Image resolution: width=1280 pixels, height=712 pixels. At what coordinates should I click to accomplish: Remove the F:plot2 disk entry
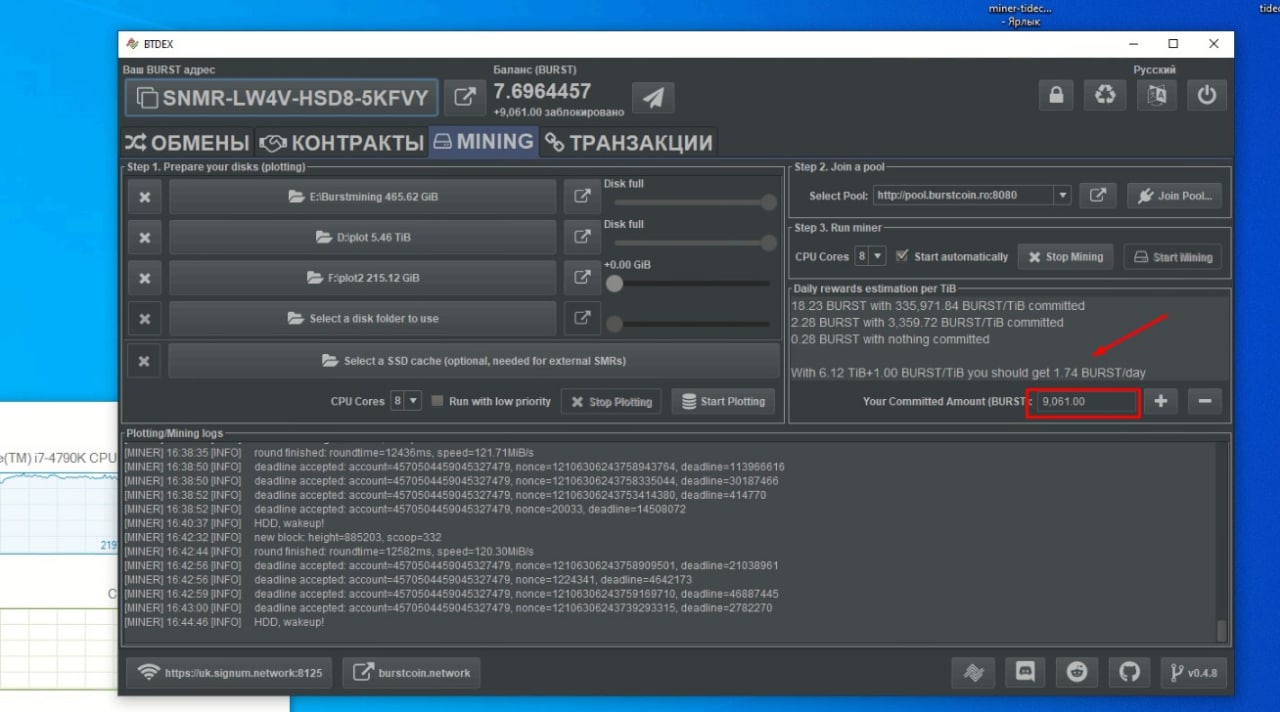[x=145, y=278]
